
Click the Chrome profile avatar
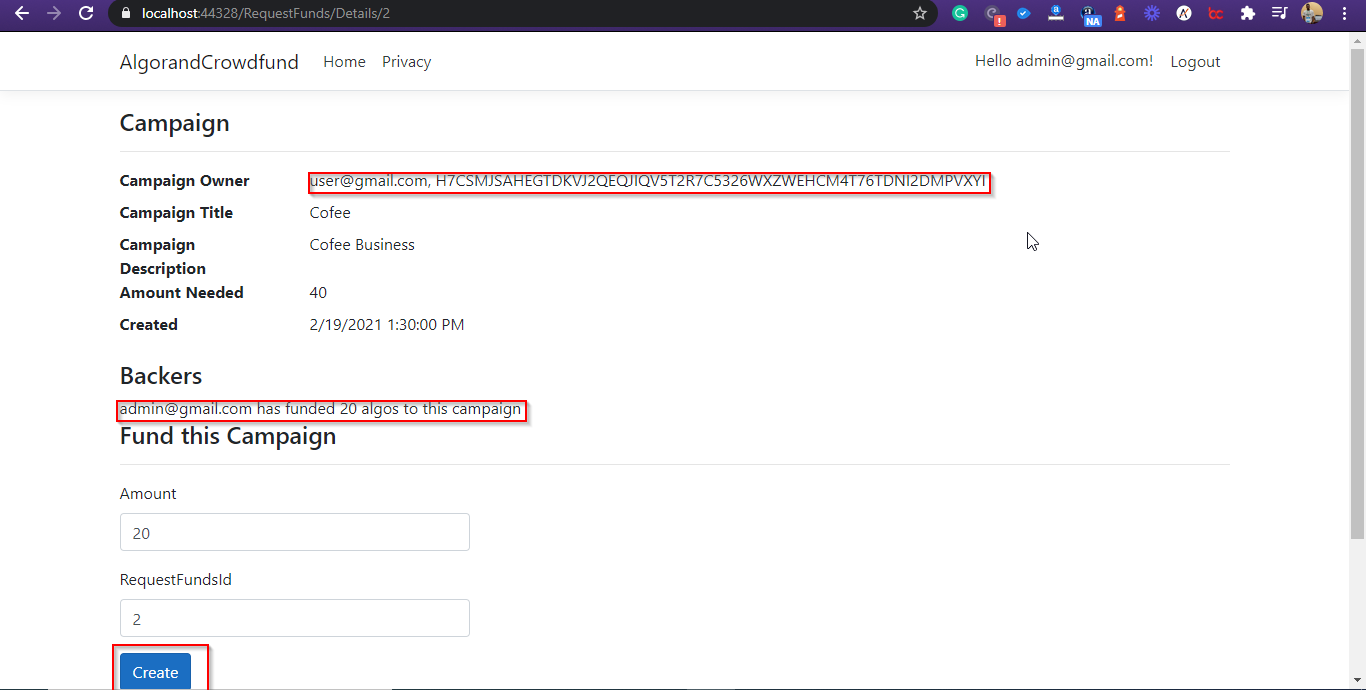click(1311, 14)
